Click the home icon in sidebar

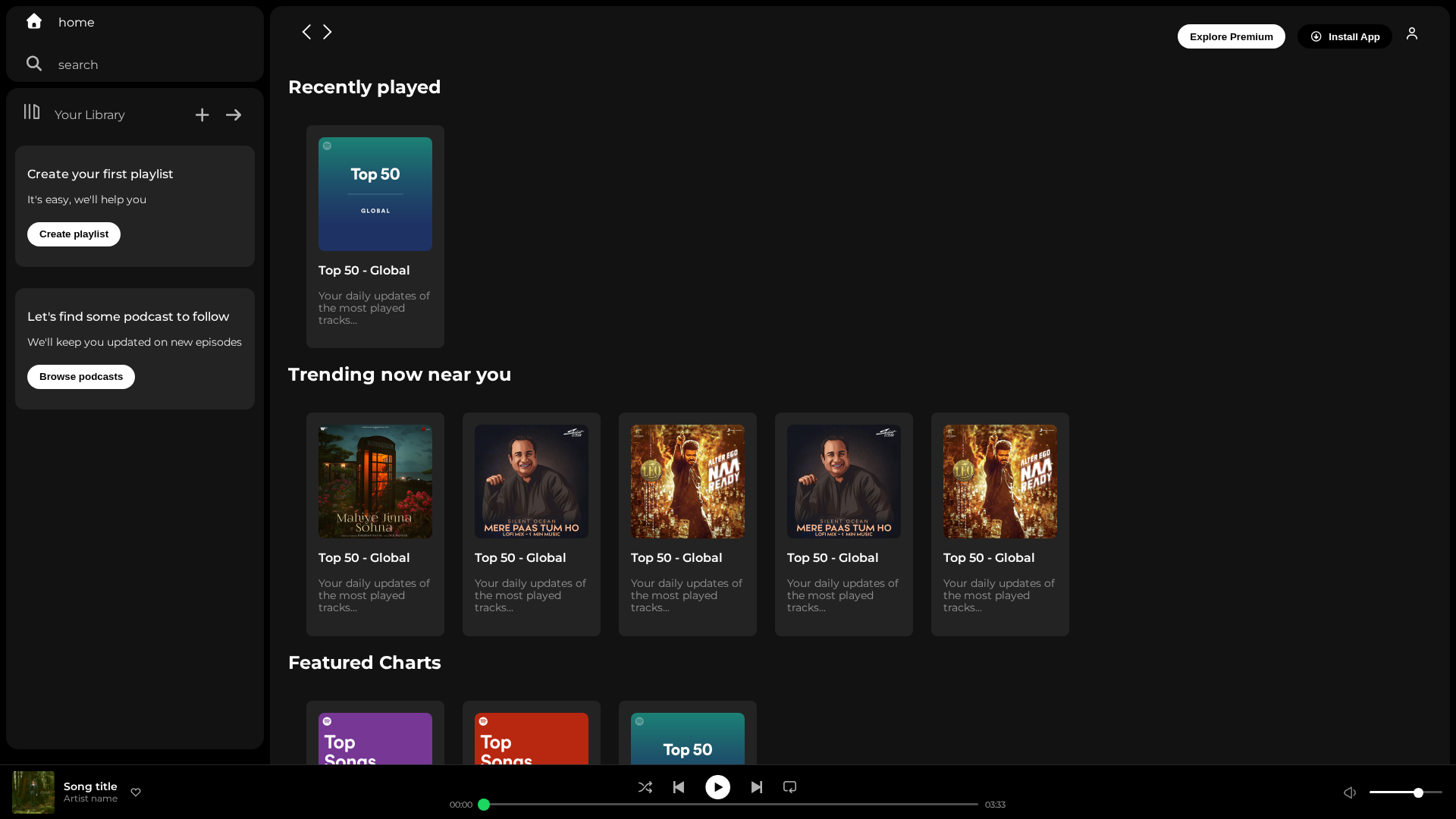click(34, 21)
